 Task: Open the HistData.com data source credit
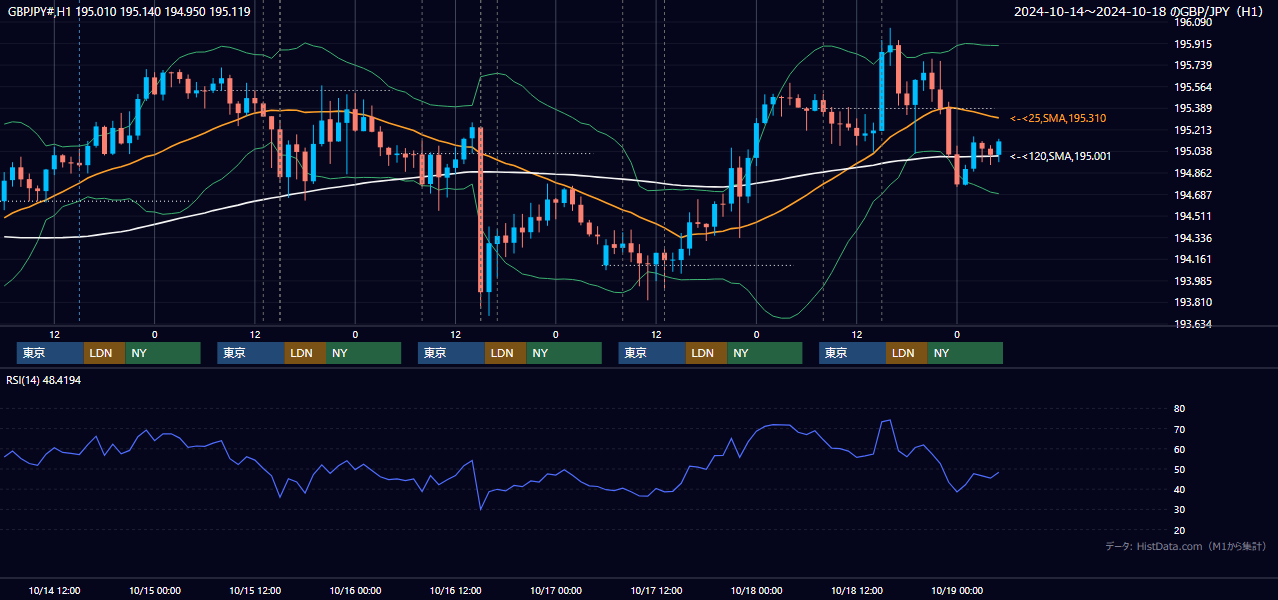pyautogui.click(x=1186, y=546)
